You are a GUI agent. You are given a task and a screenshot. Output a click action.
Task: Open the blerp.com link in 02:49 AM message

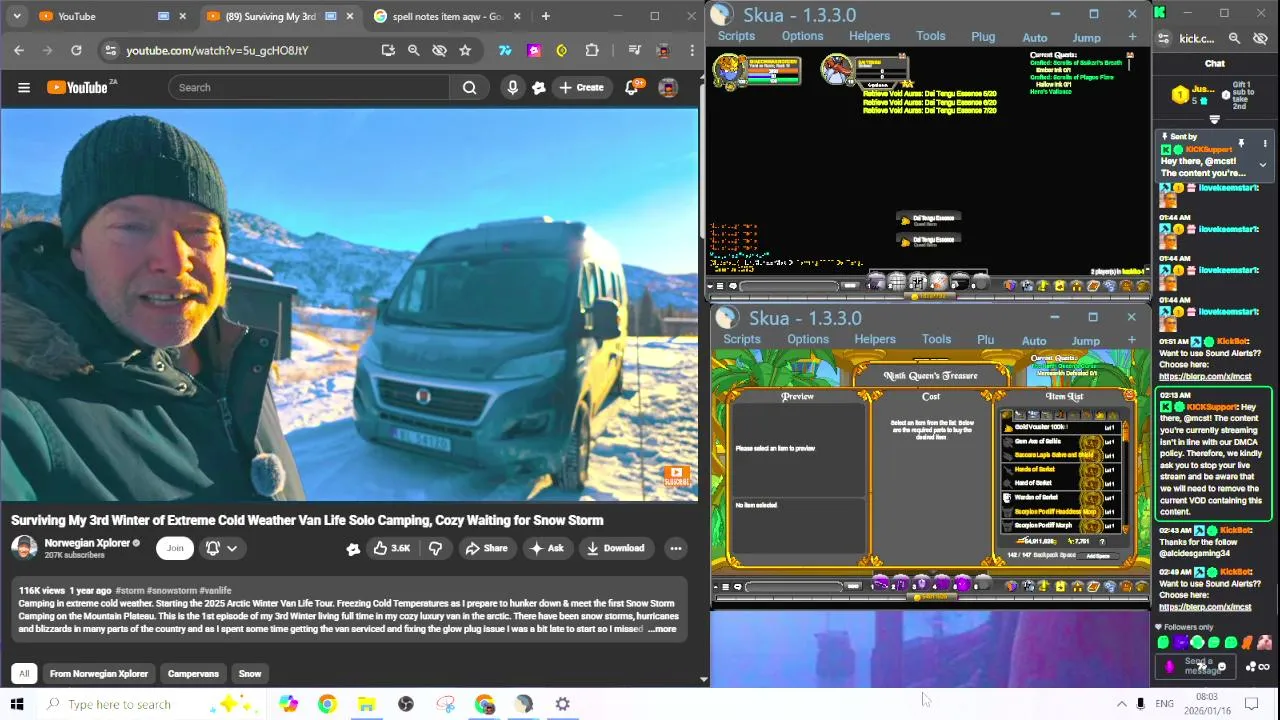(x=1204, y=607)
